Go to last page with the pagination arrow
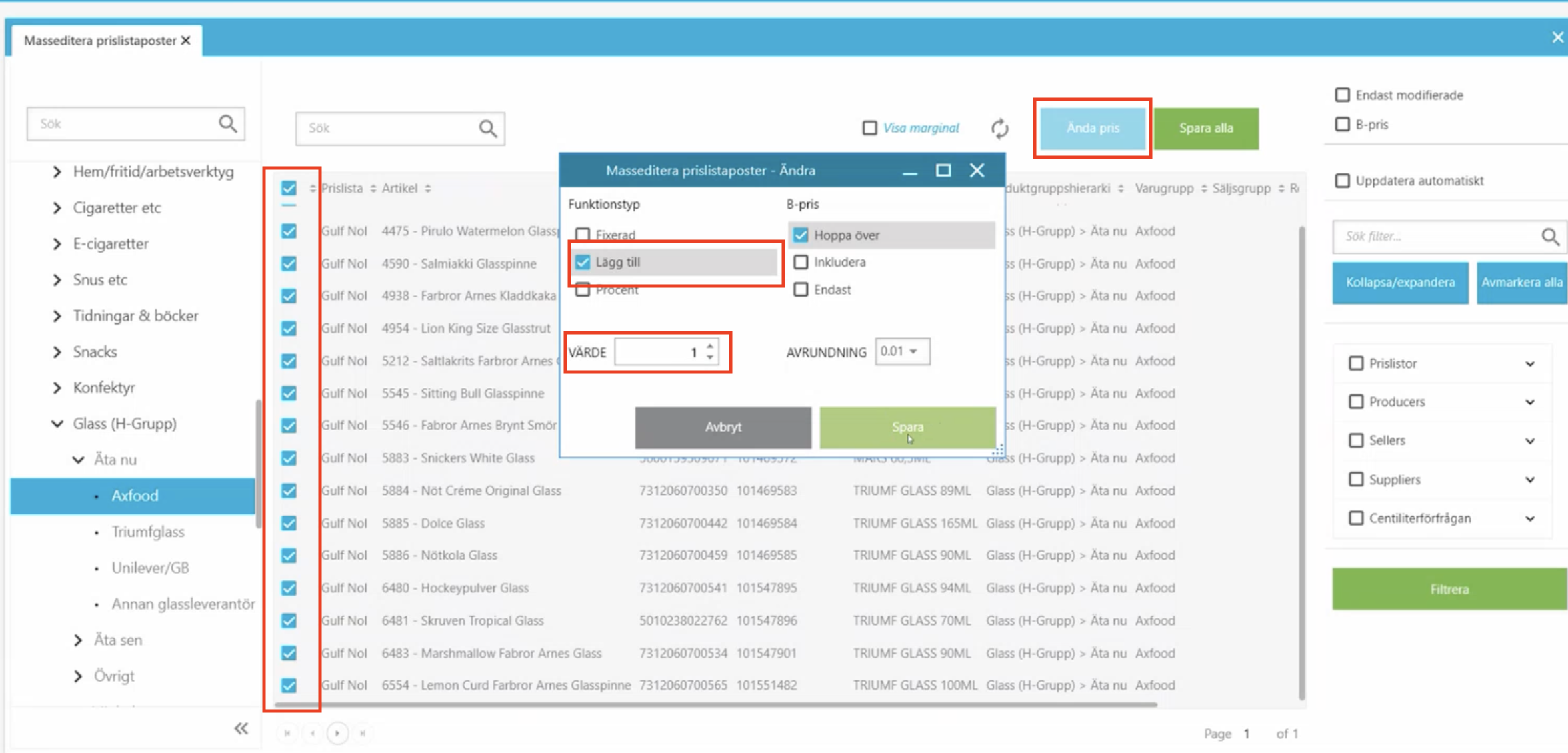The height and width of the screenshot is (753, 1568). (x=363, y=733)
